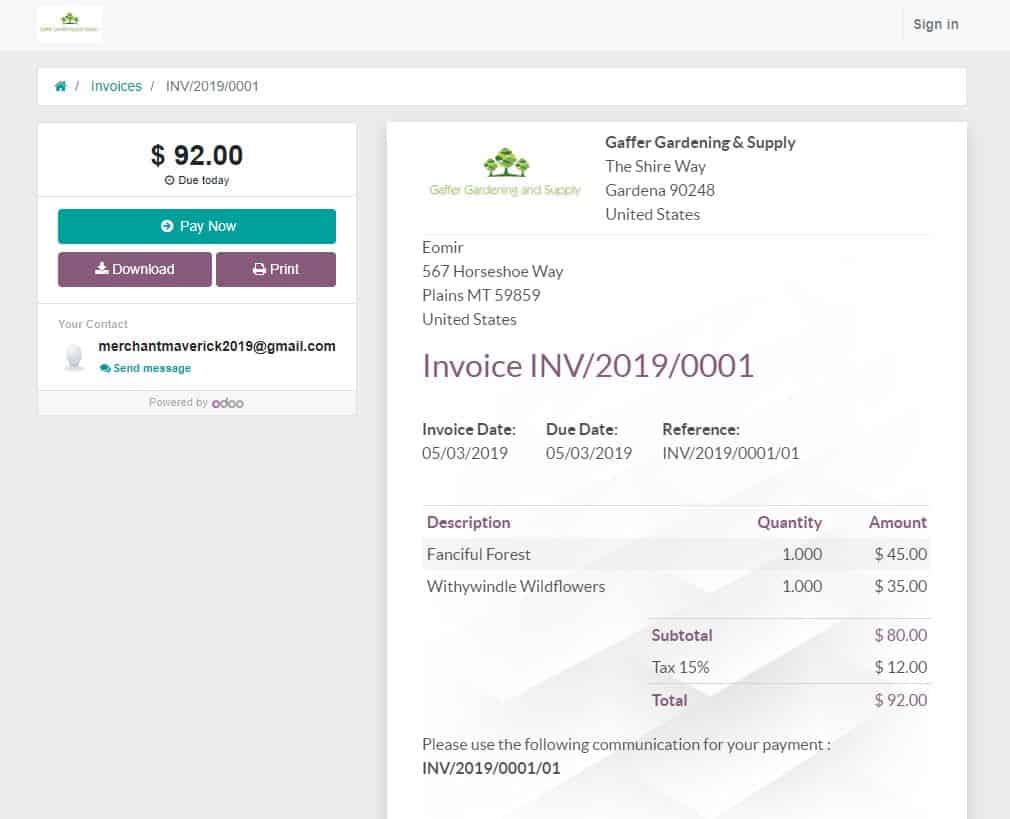Click the INV/2019/0001 breadcrumb text
Viewport: 1010px width, 819px height.
click(x=212, y=86)
